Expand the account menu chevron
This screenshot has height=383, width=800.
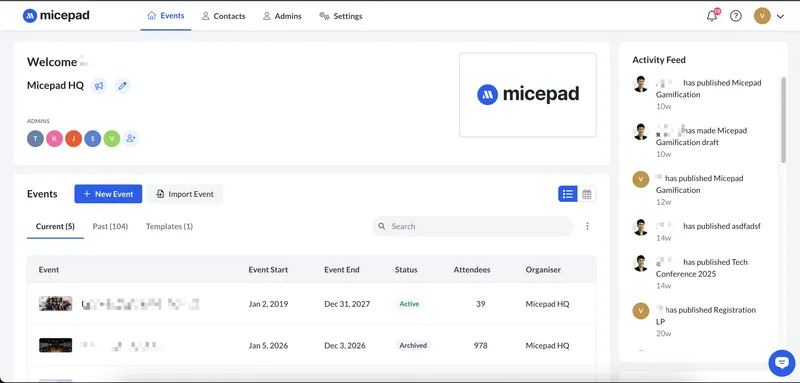click(x=780, y=16)
